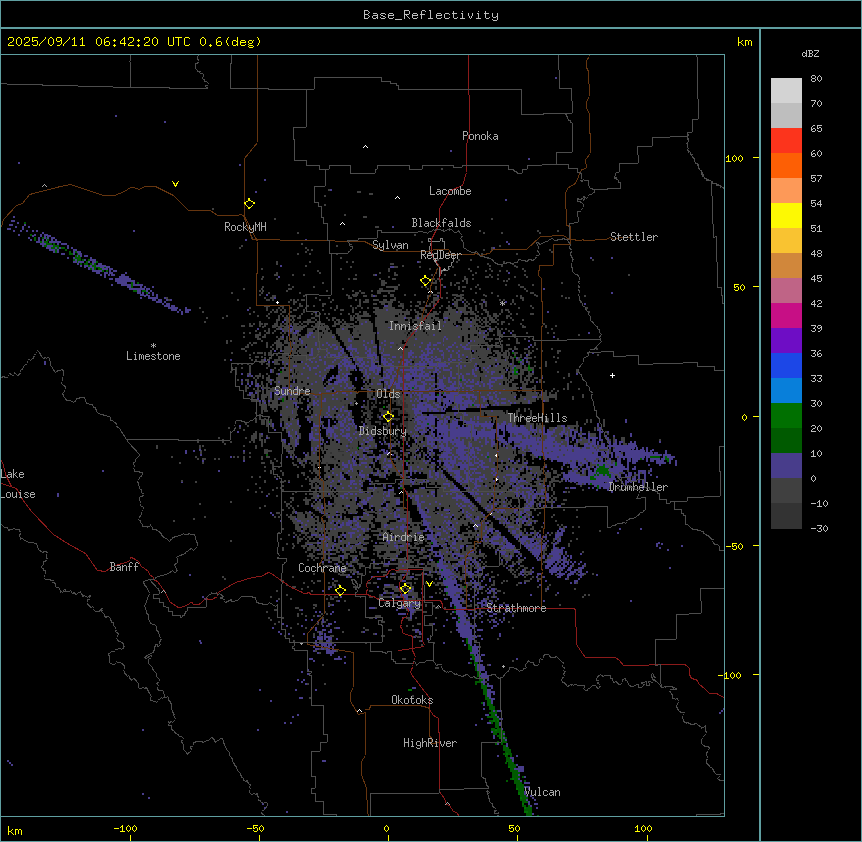Click the Calgary city label
This screenshot has width=862, height=842.
pyautogui.click(x=400, y=603)
